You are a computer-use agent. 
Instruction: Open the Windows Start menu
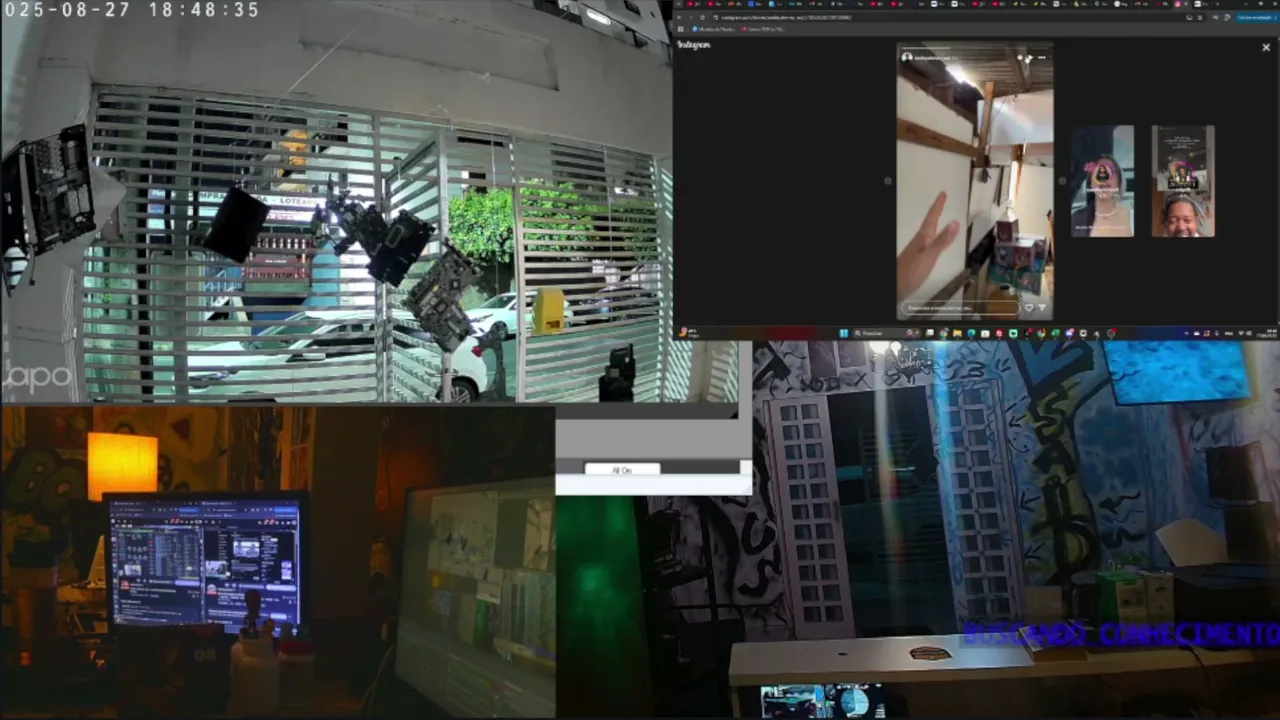click(x=844, y=333)
